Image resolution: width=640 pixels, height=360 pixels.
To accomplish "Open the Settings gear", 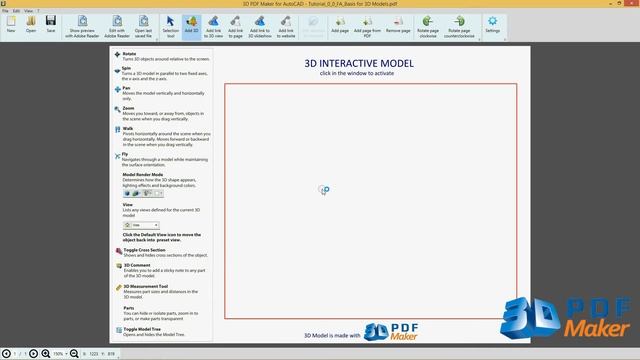I will click(x=493, y=24).
